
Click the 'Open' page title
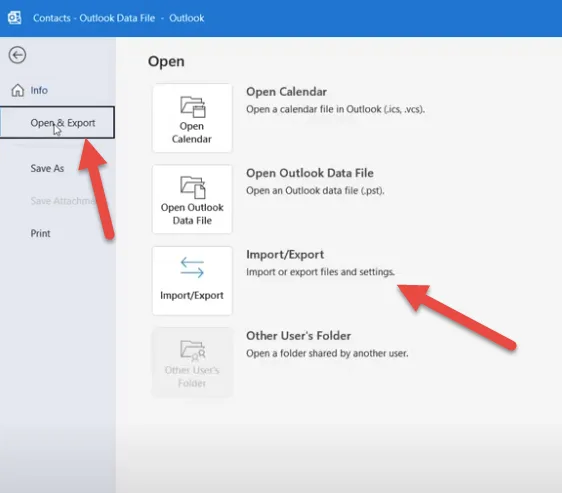coord(166,62)
